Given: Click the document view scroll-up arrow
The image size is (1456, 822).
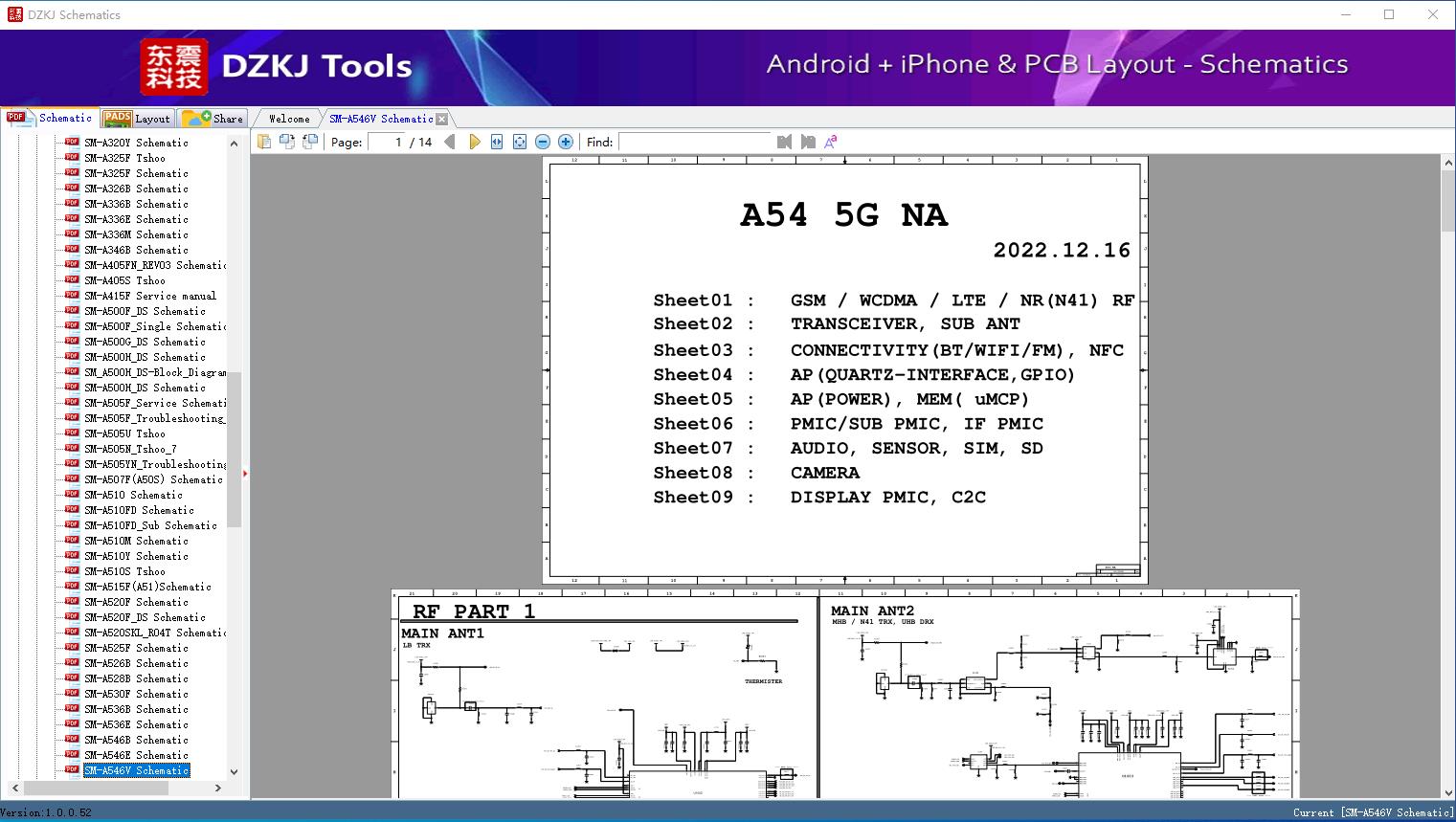Looking at the screenshot, I should 1447,164.
